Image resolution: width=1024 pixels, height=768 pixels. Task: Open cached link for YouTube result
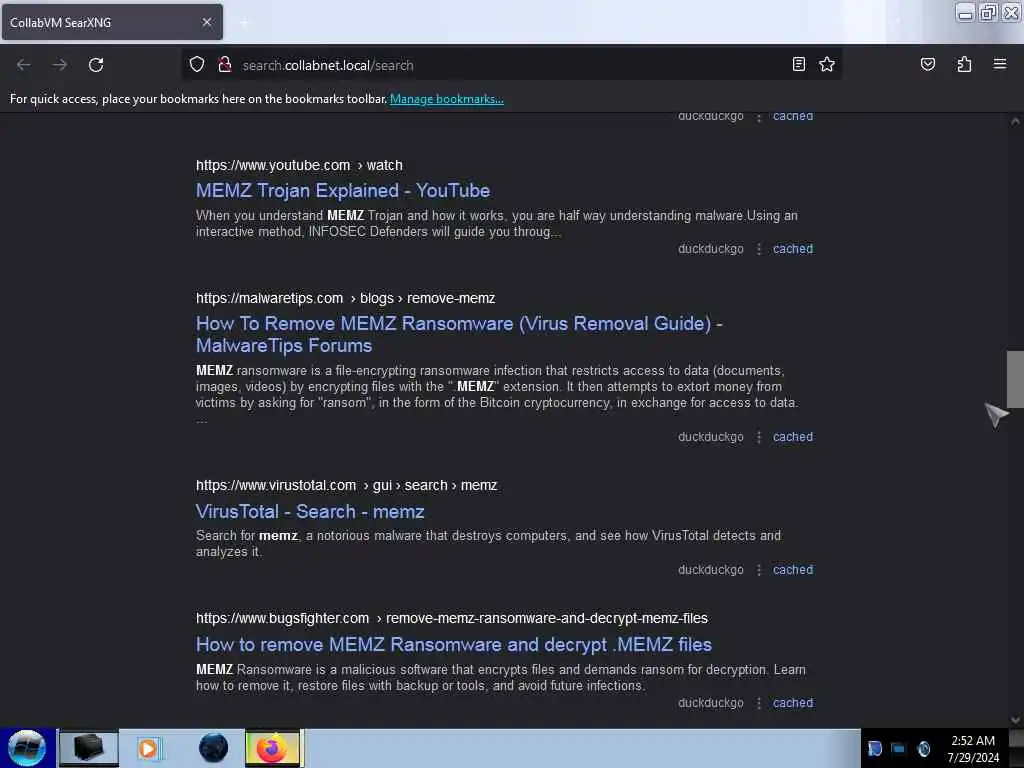click(x=793, y=249)
